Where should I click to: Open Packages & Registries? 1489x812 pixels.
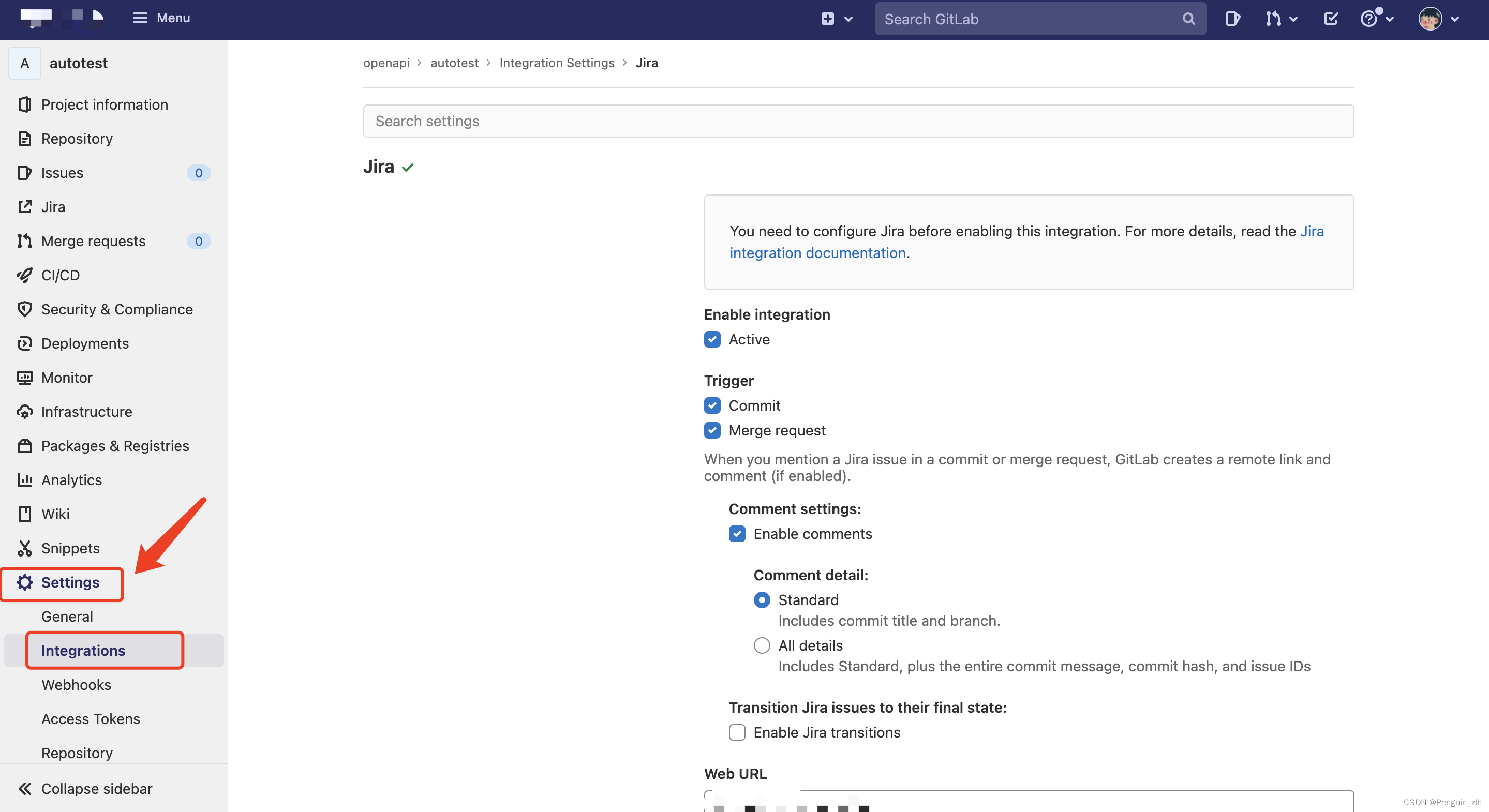click(115, 446)
